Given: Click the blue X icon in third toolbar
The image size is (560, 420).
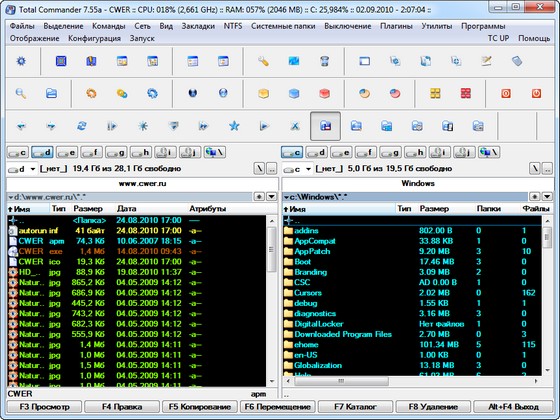Looking at the screenshot, I should 295,126.
